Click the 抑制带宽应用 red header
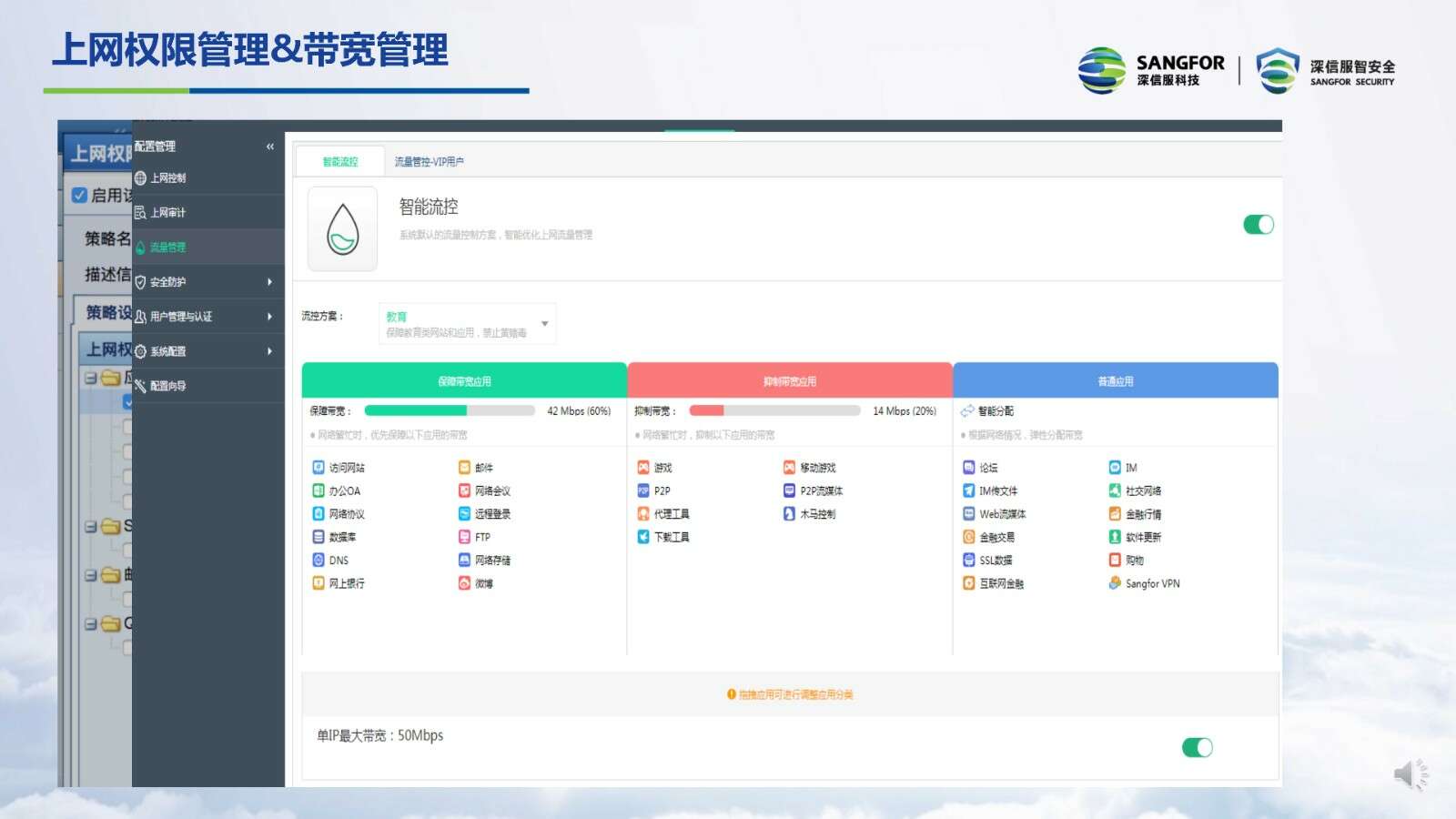The width and height of the screenshot is (1456, 819). coord(790,380)
